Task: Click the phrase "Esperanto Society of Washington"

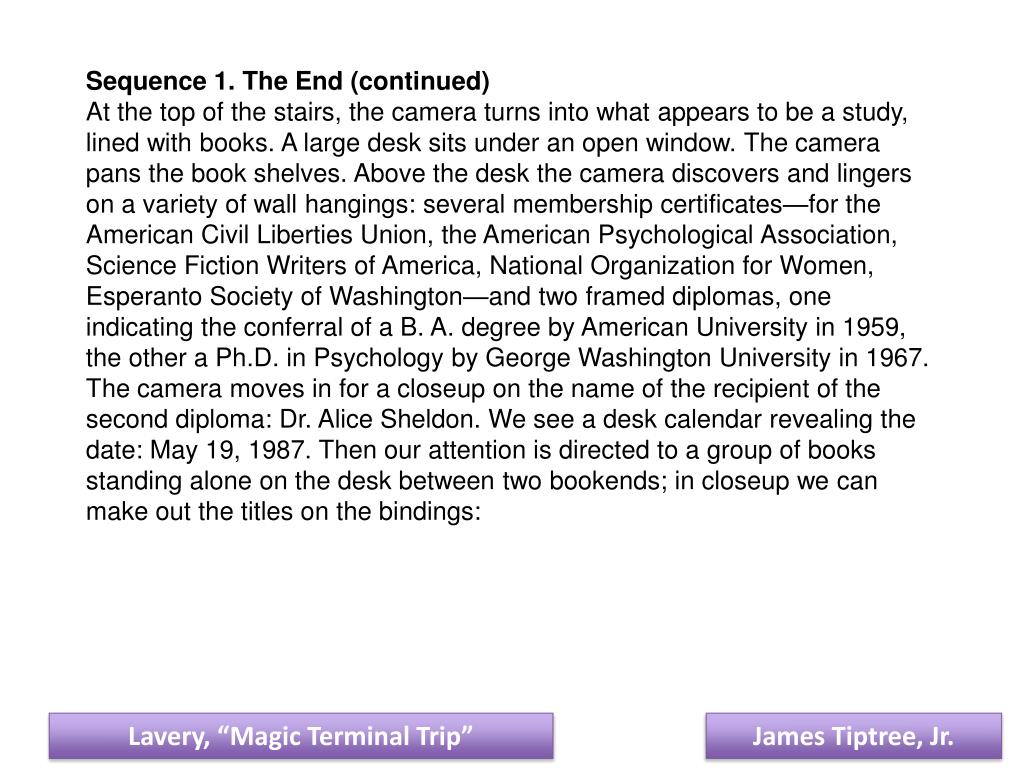Action: (x=274, y=296)
